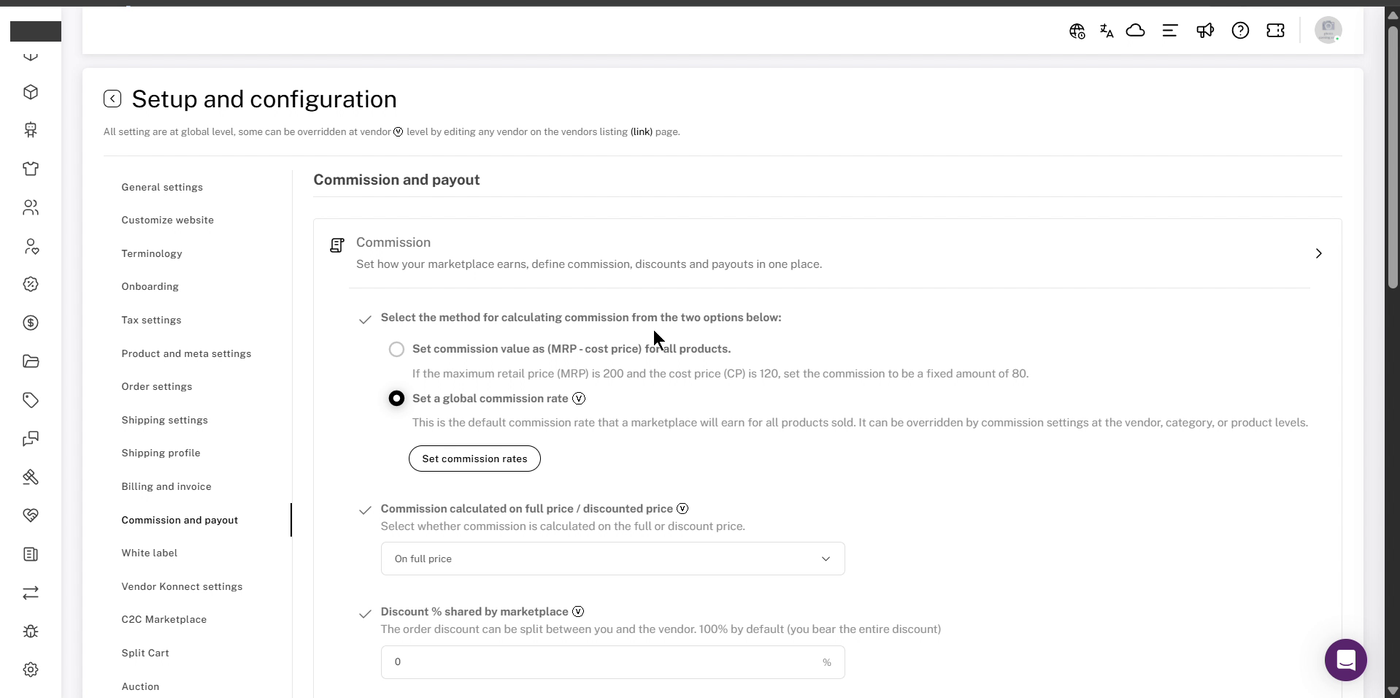Click the box products icon in sidebar
Viewport: 1400px width, 698px height.
(31, 92)
